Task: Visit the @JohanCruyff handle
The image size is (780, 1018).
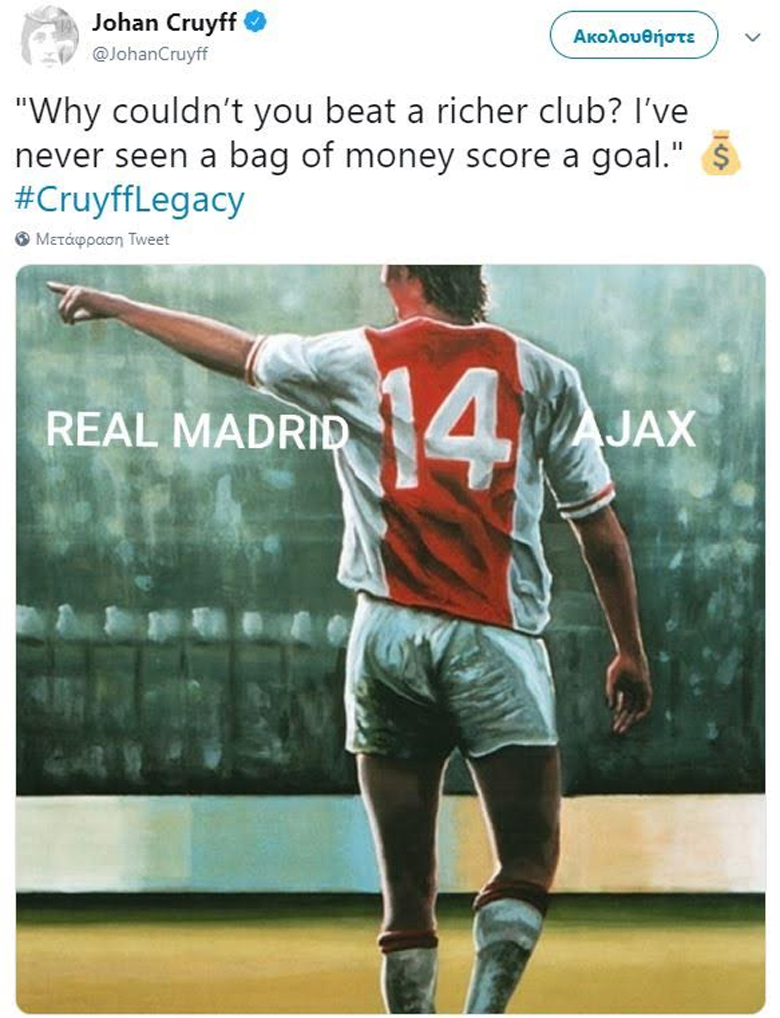Action: pyautogui.click(x=150, y=55)
